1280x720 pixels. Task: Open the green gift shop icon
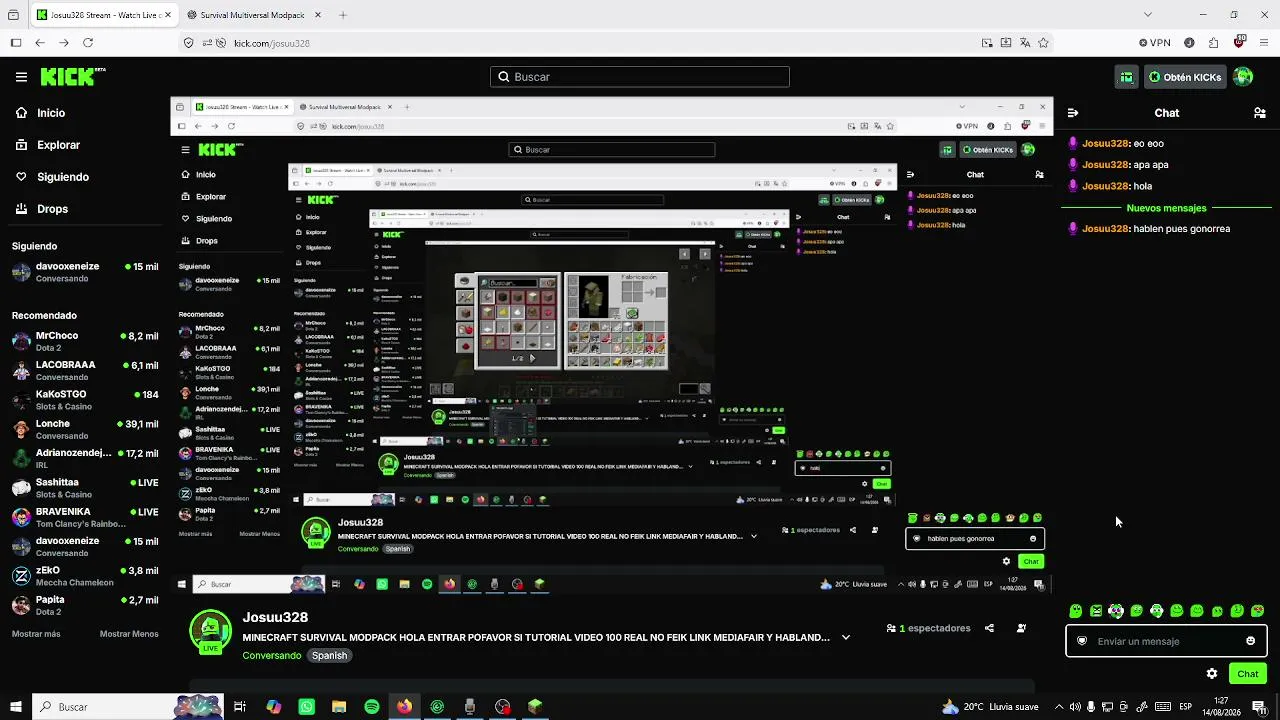coord(1127,77)
